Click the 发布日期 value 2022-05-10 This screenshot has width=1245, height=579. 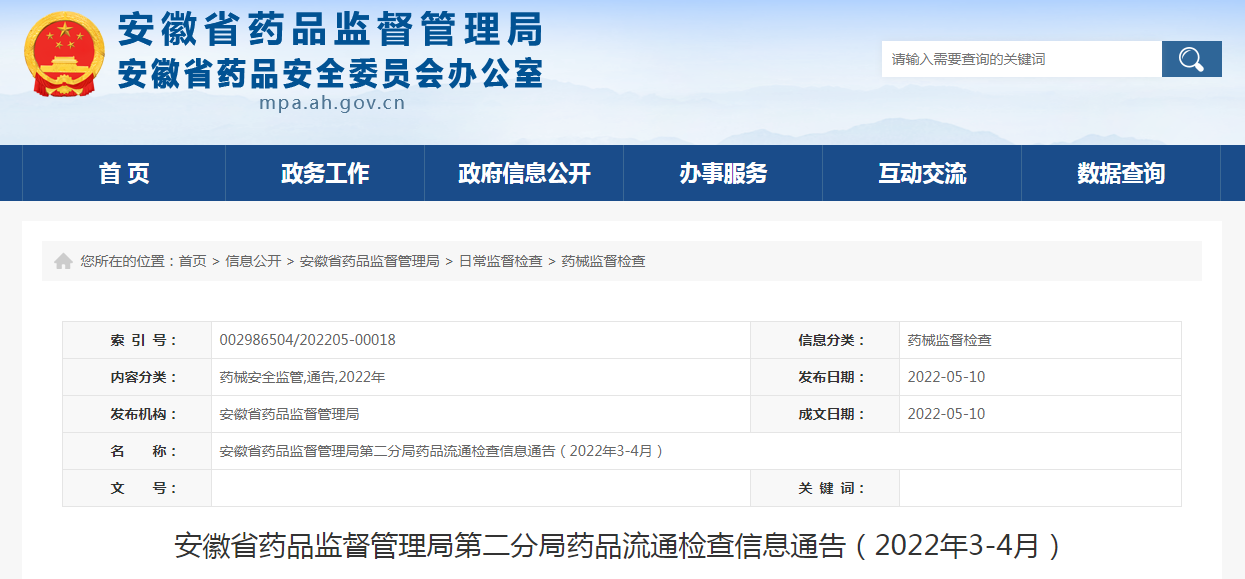pos(946,377)
